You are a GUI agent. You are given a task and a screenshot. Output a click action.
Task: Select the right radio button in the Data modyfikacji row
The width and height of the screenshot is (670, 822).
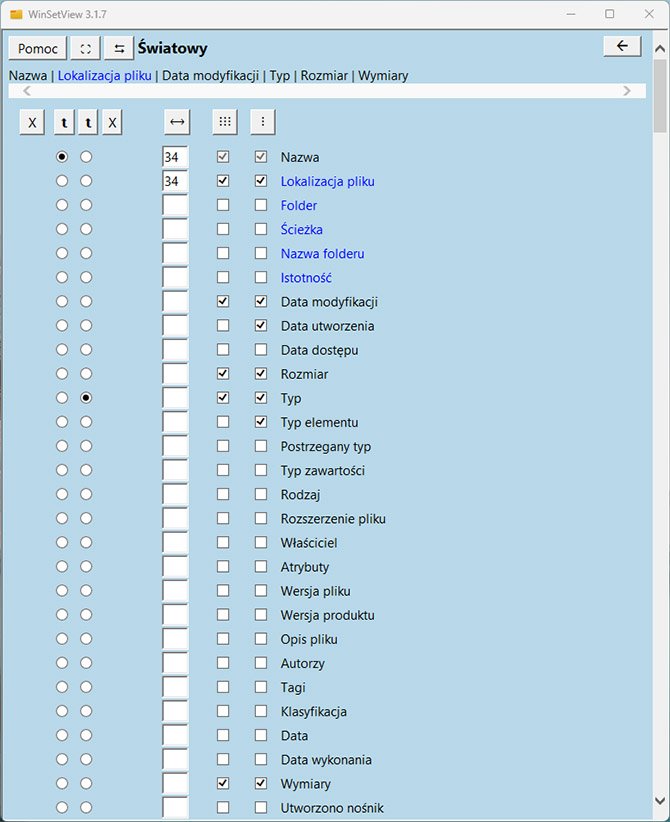pos(86,302)
